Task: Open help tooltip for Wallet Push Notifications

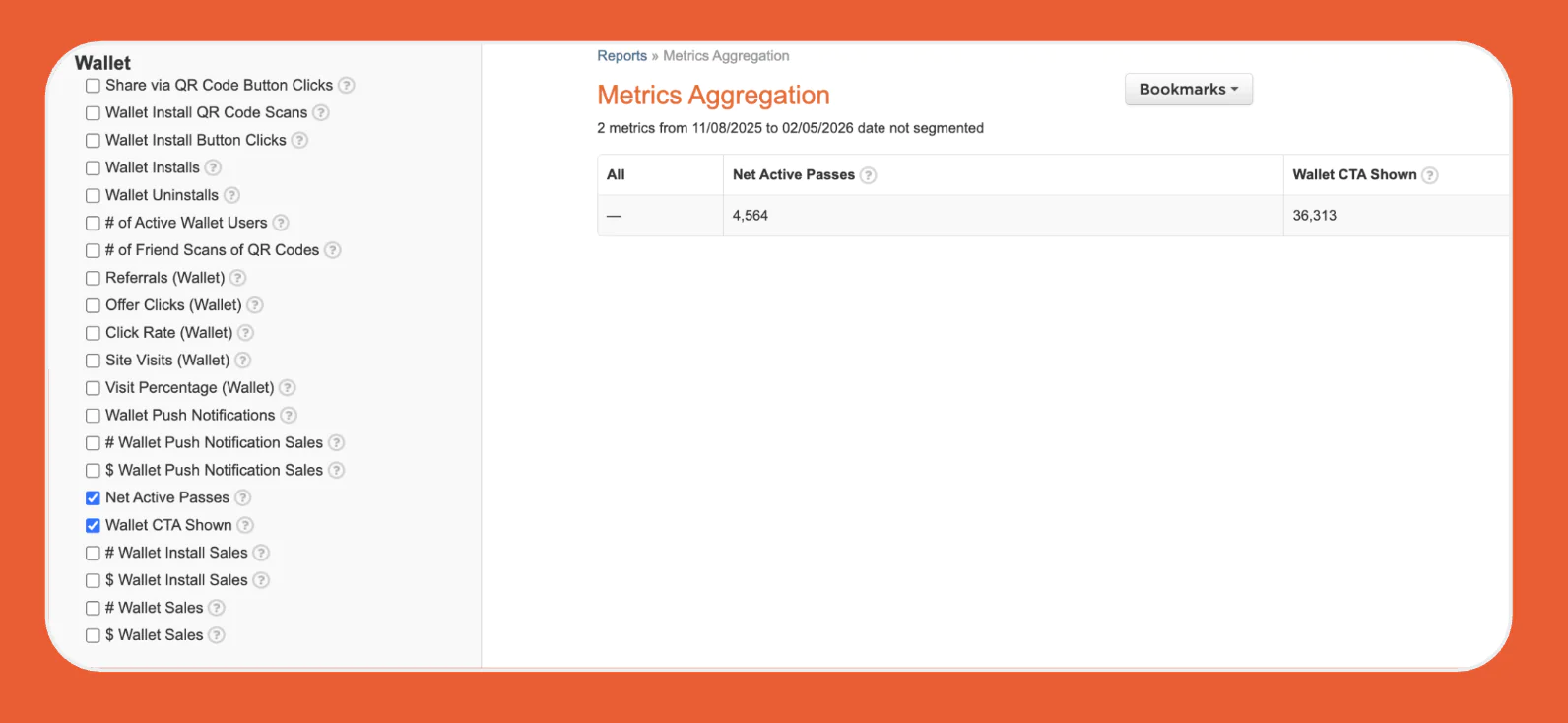Action: tap(289, 416)
